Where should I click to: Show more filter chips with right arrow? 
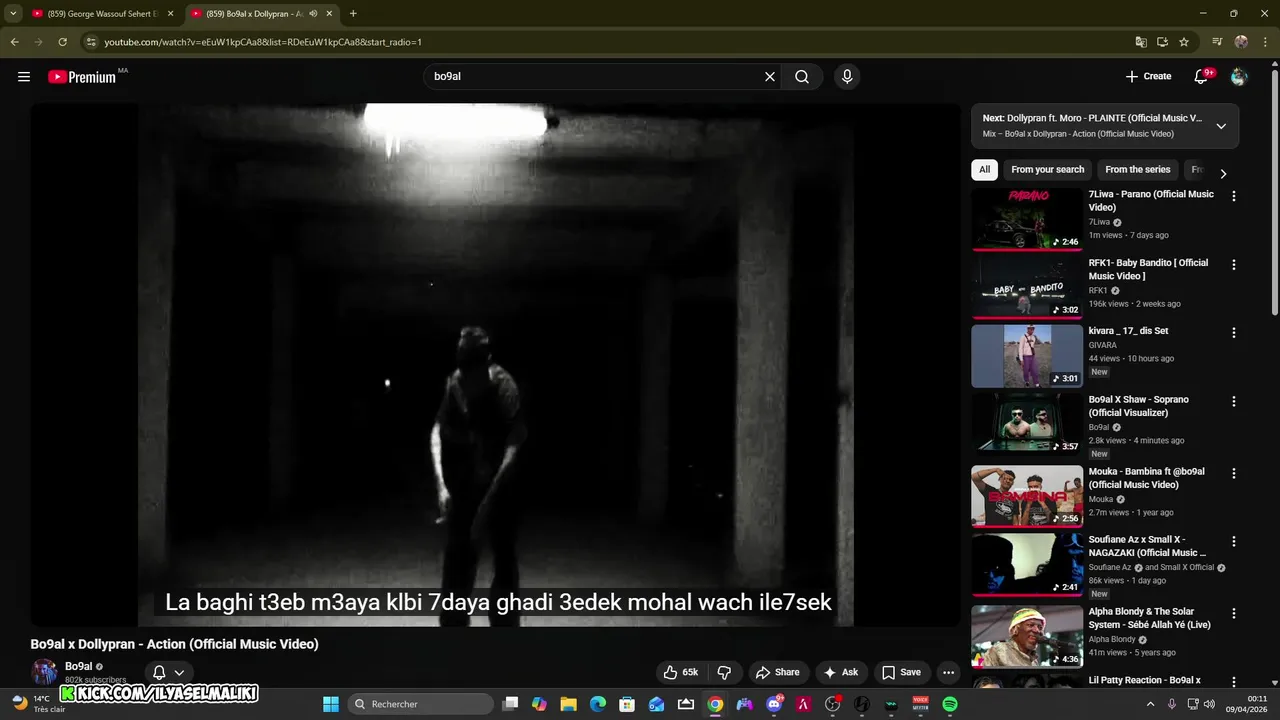coord(1222,173)
